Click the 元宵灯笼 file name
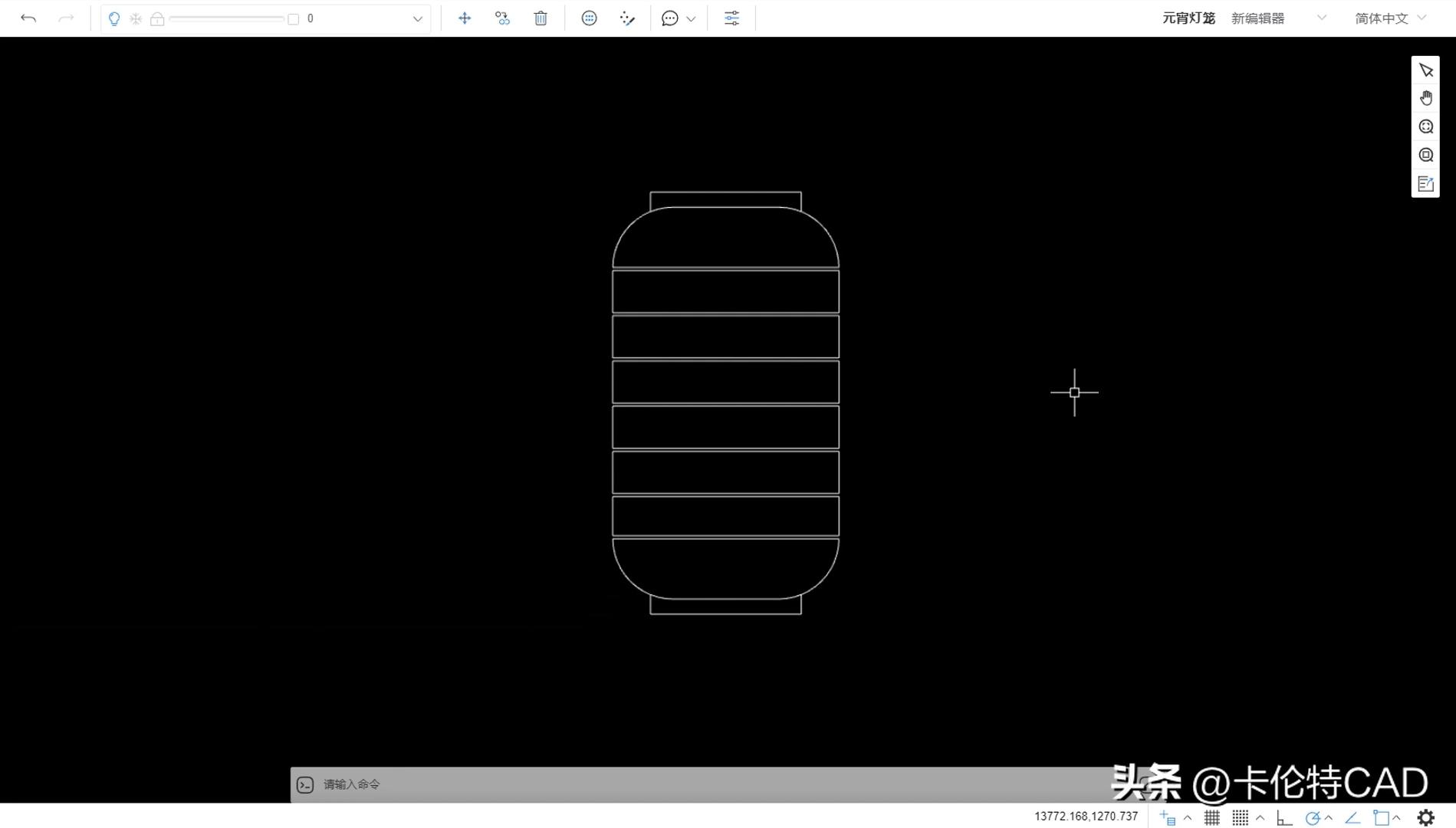This screenshot has height=828, width=1456. click(x=1188, y=18)
